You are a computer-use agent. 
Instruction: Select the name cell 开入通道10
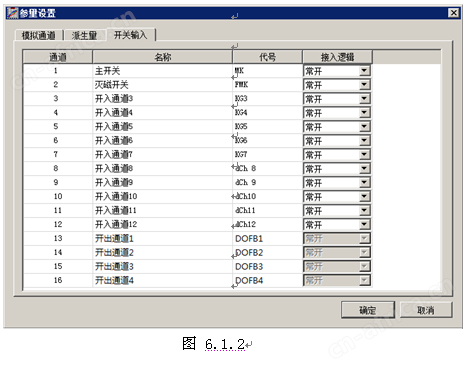[163, 197]
